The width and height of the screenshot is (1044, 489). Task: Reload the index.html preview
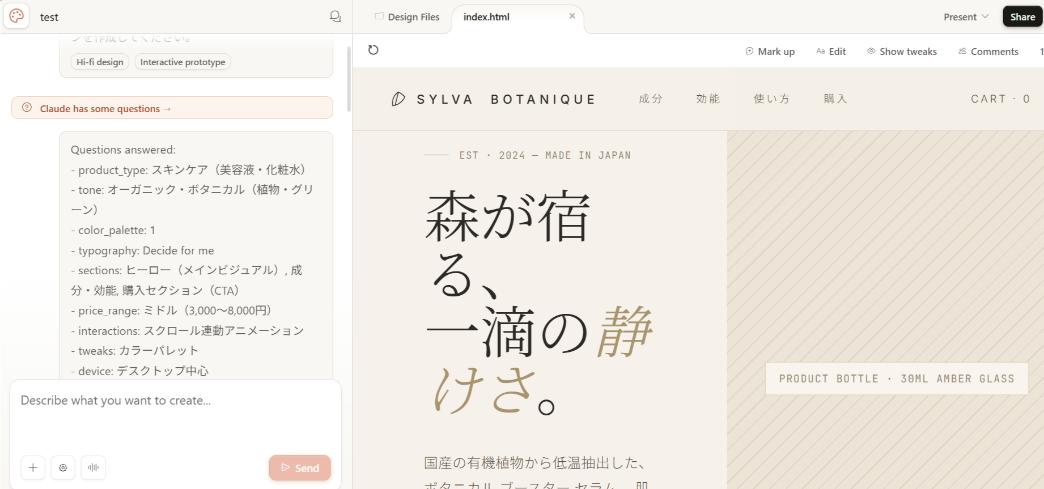(x=373, y=50)
